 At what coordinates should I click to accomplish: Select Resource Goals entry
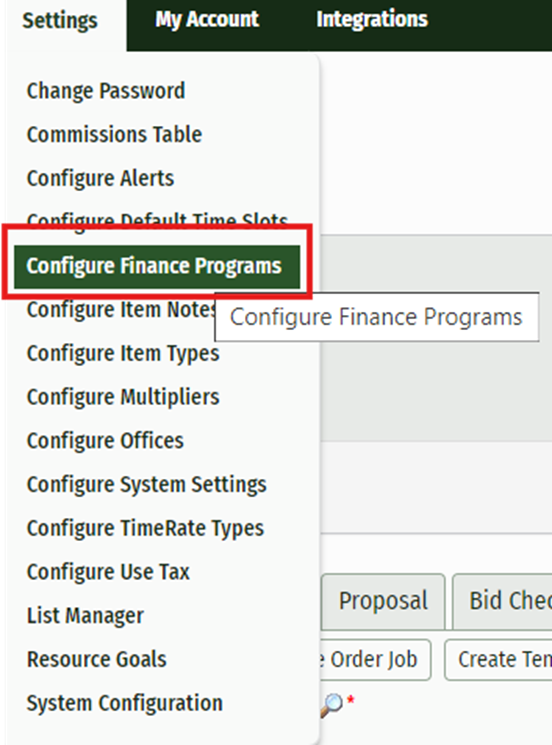(96, 659)
